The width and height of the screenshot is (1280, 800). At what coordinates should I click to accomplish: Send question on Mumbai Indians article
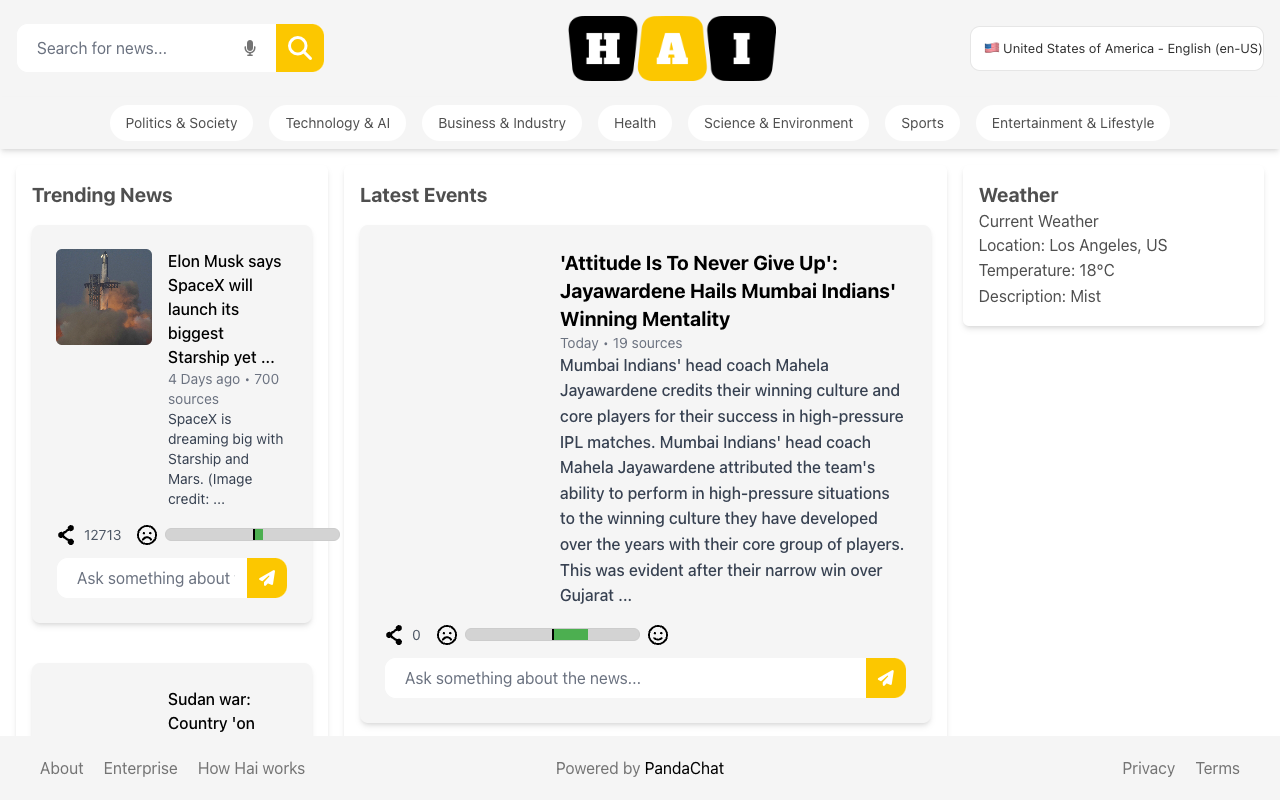(886, 678)
